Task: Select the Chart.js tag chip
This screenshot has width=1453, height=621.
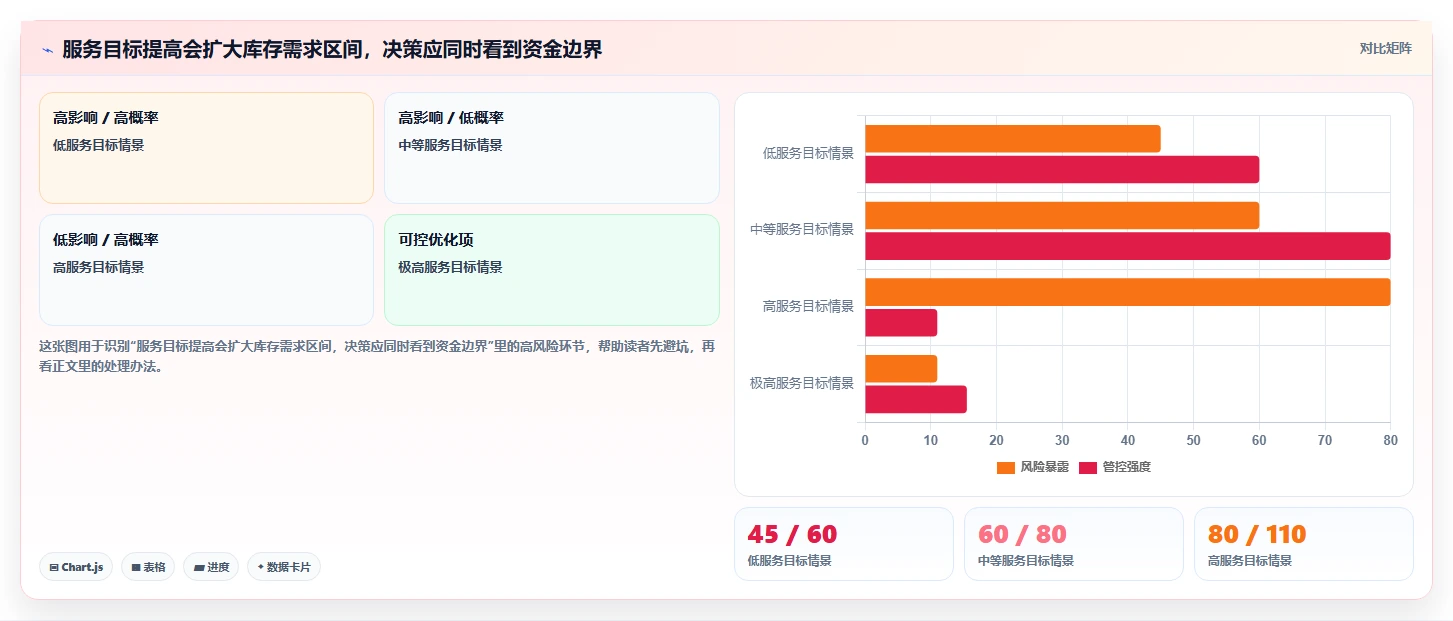Action: [x=76, y=567]
